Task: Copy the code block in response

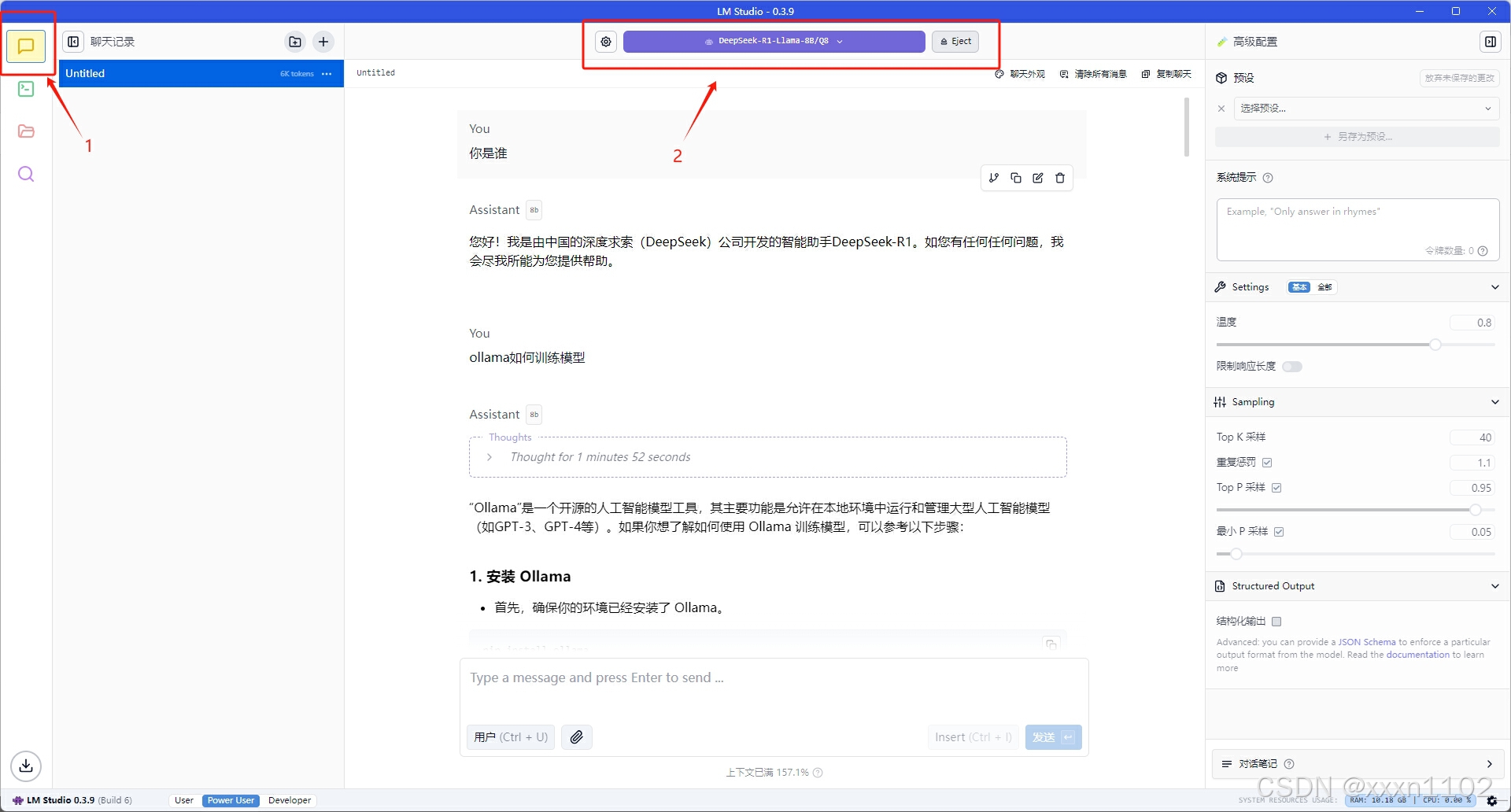Action: click(x=1051, y=644)
